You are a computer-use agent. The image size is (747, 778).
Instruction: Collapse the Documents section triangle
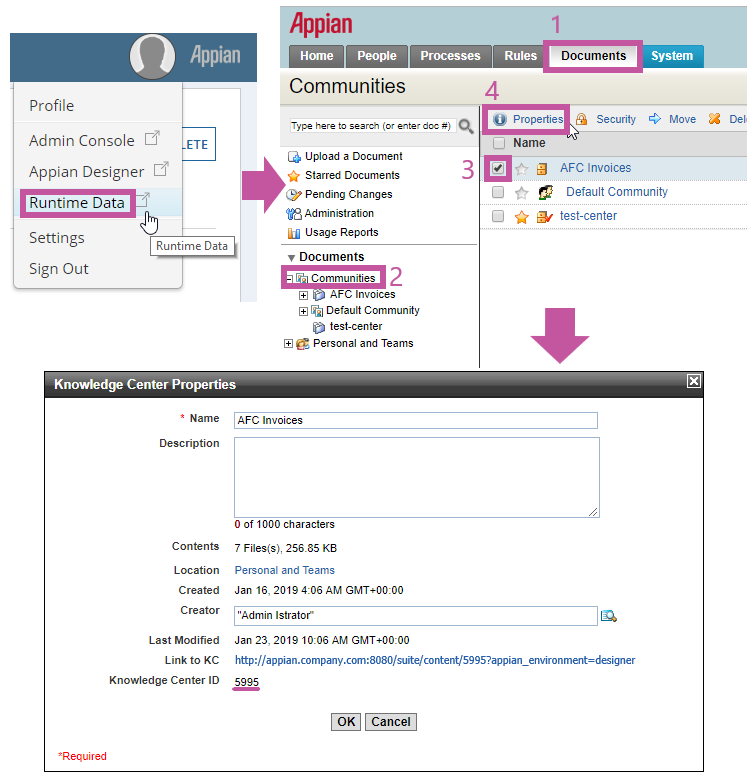coord(292,258)
